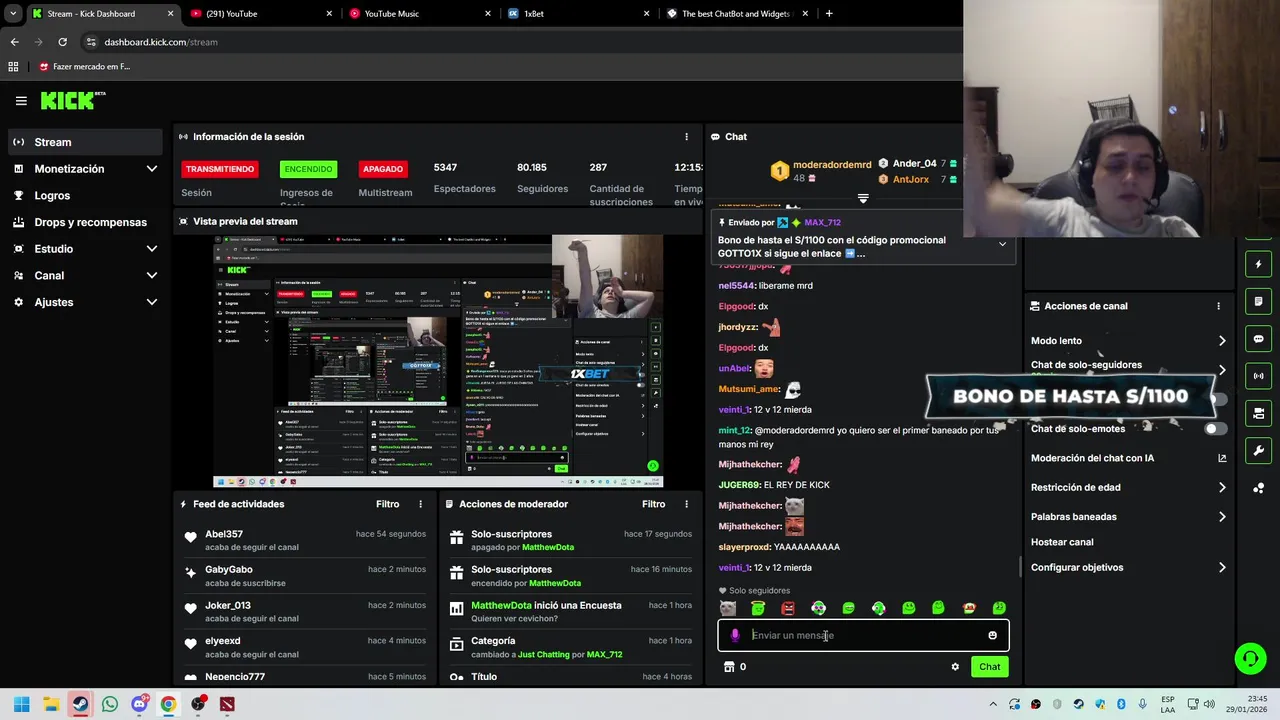Image resolution: width=1280 pixels, height=720 pixels.
Task: Open Modo lento options arrow
Action: pos(1222,341)
